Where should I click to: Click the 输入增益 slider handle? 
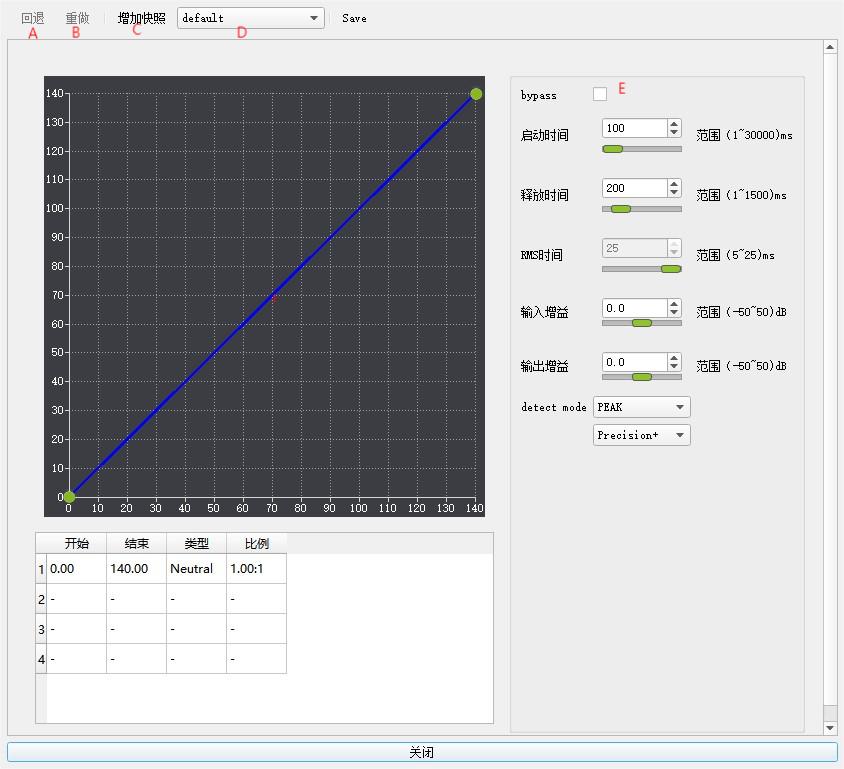[x=642, y=323]
